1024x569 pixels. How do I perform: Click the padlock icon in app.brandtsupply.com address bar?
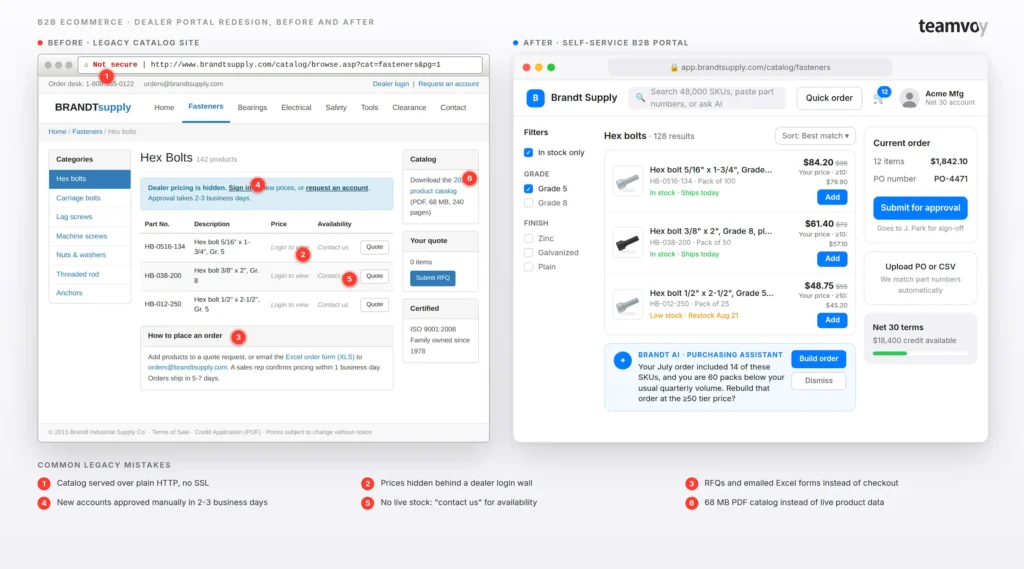click(674, 67)
